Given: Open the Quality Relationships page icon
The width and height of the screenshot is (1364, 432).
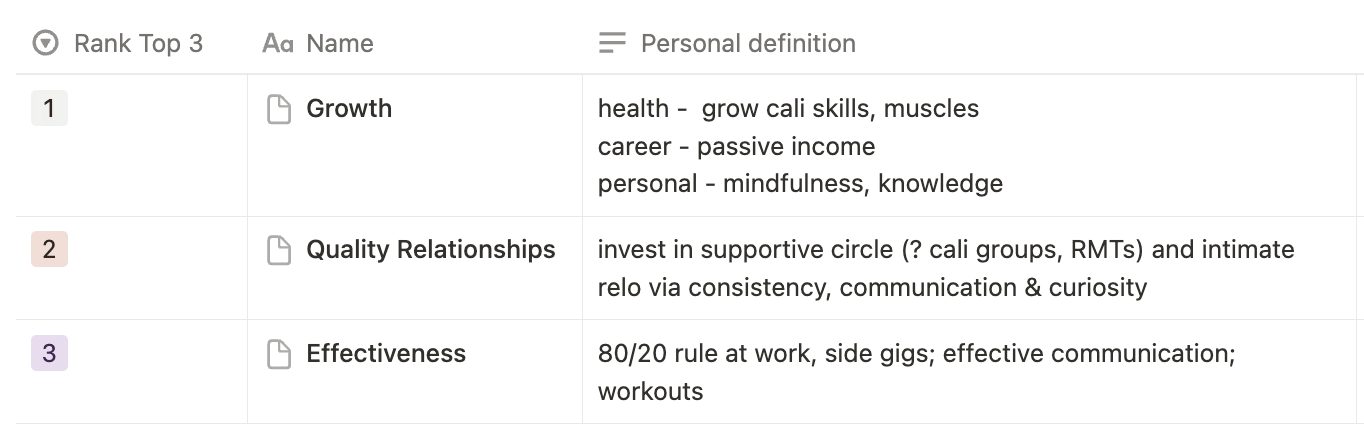Looking at the screenshot, I should (x=279, y=250).
